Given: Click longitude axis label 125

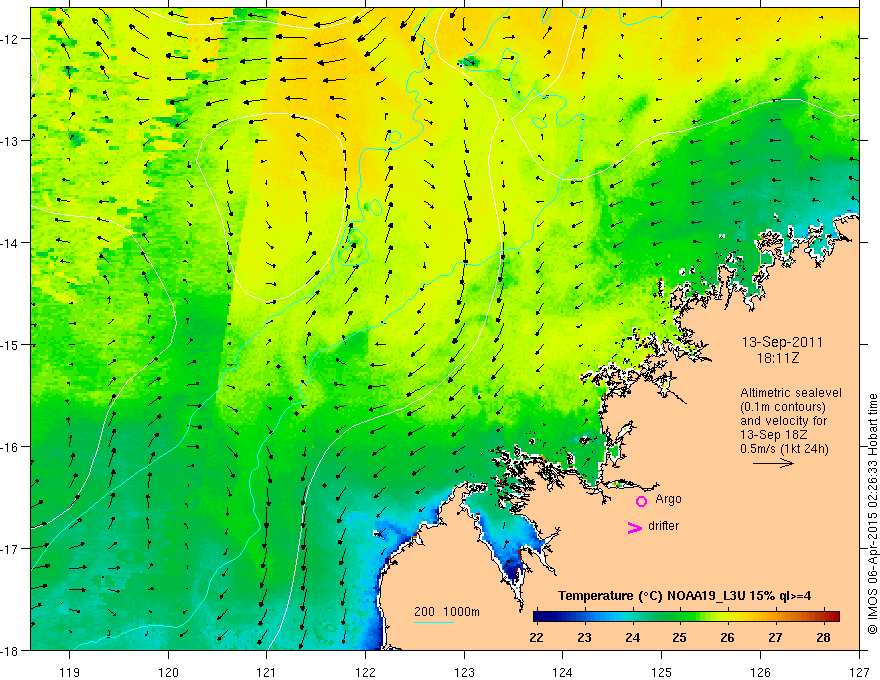Looking at the screenshot, I should [x=662, y=672].
